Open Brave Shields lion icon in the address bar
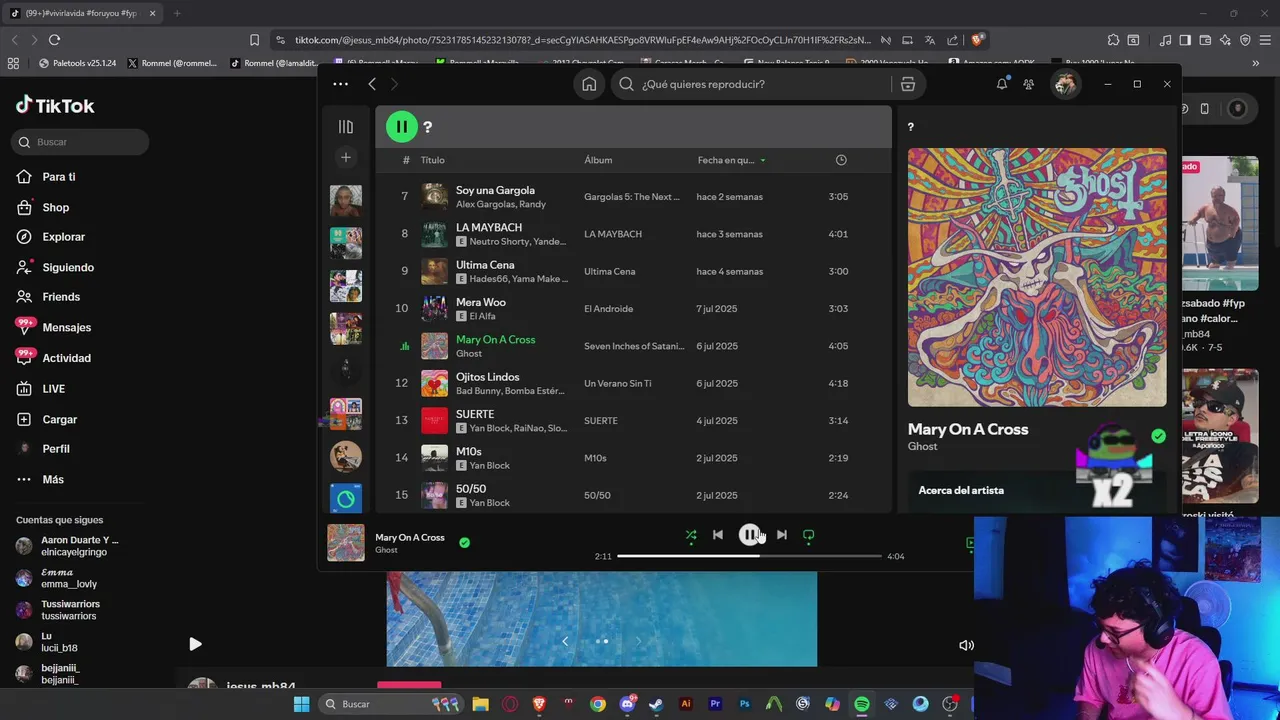The width and height of the screenshot is (1280, 720). pos(977,40)
